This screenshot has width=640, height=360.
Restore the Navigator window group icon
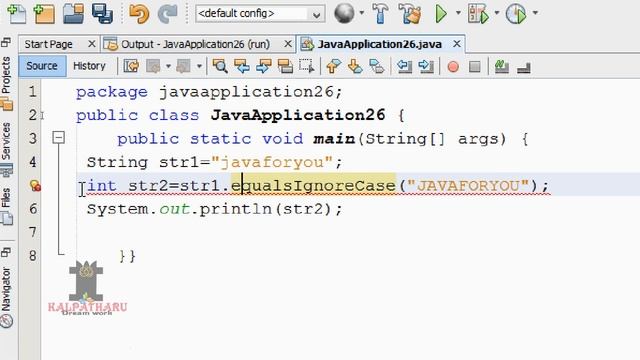(x=6, y=253)
